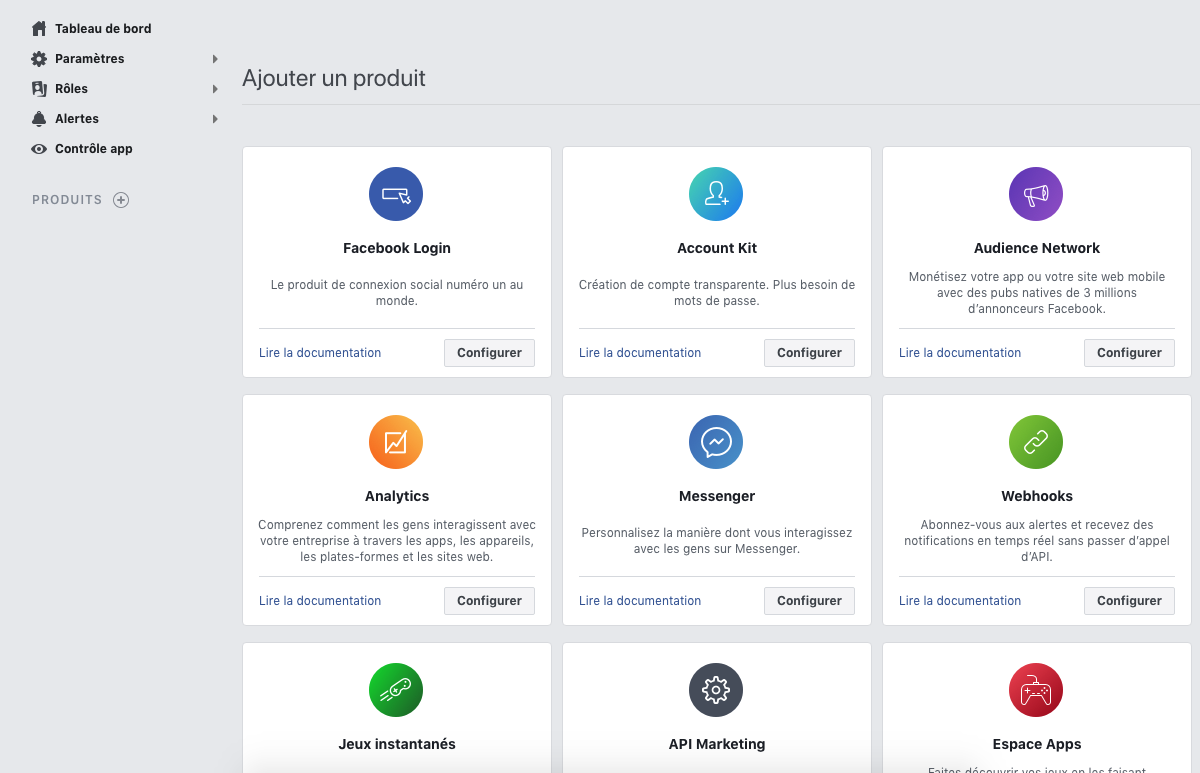This screenshot has width=1200, height=773.
Task: Click the Messenger description text
Action: pyautogui.click(x=717, y=541)
